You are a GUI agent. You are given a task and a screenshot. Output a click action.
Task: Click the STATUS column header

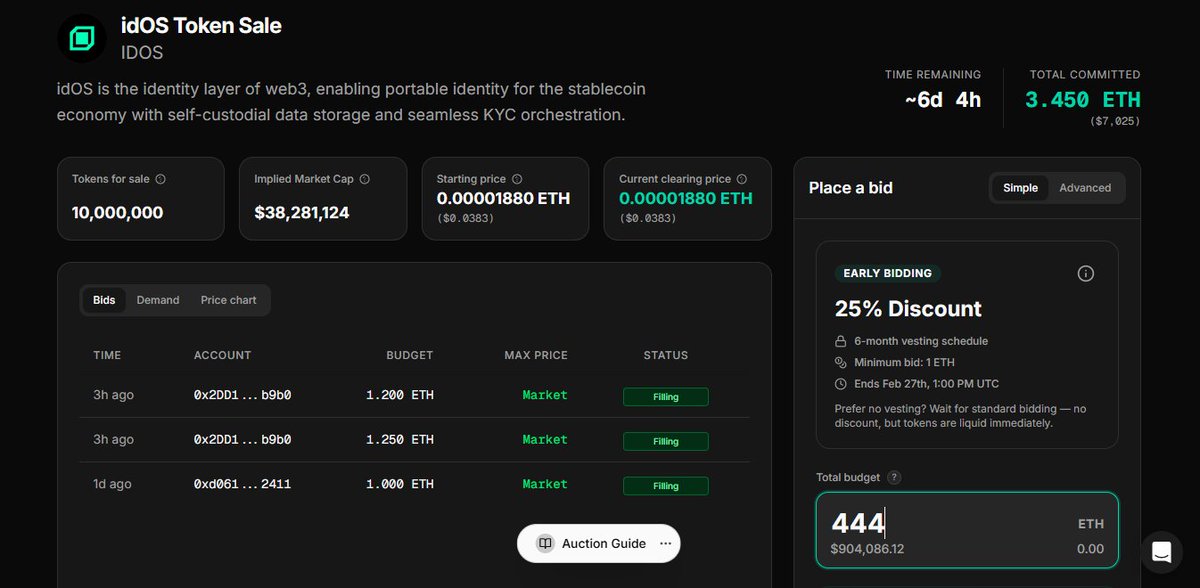(x=666, y=355)
